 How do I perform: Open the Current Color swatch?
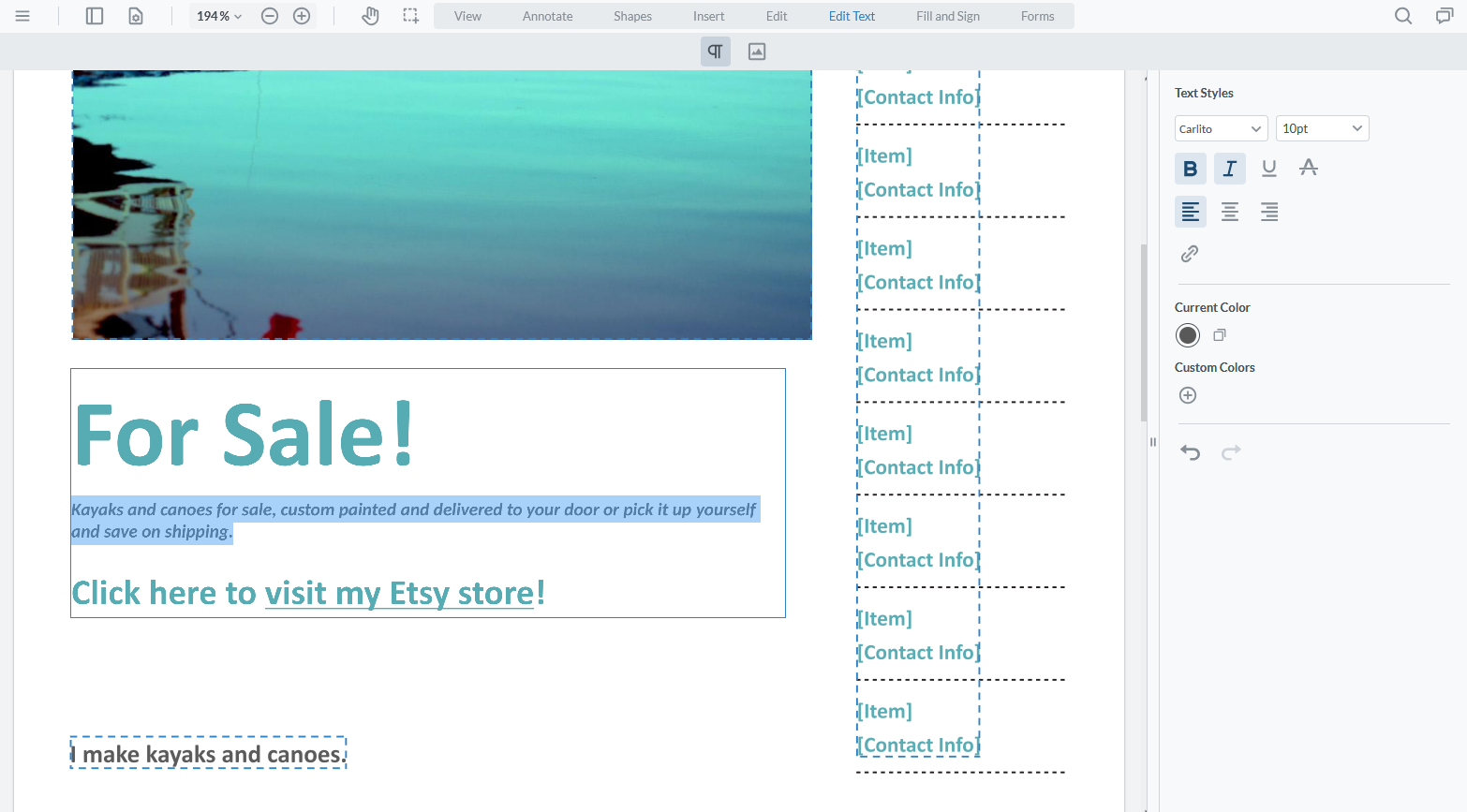1187,334
